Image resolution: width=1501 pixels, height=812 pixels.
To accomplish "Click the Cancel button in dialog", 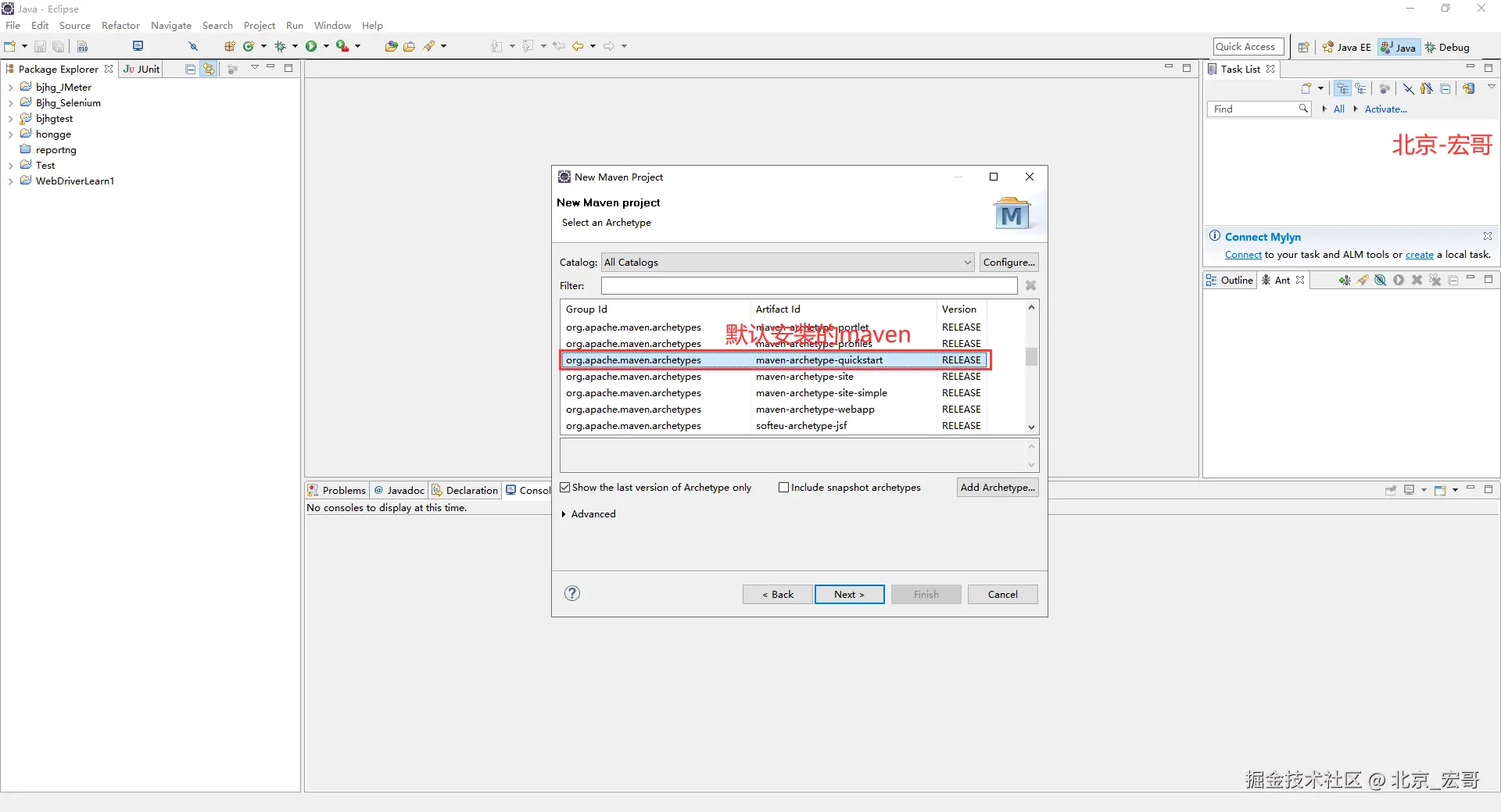I will point(1002,595).
